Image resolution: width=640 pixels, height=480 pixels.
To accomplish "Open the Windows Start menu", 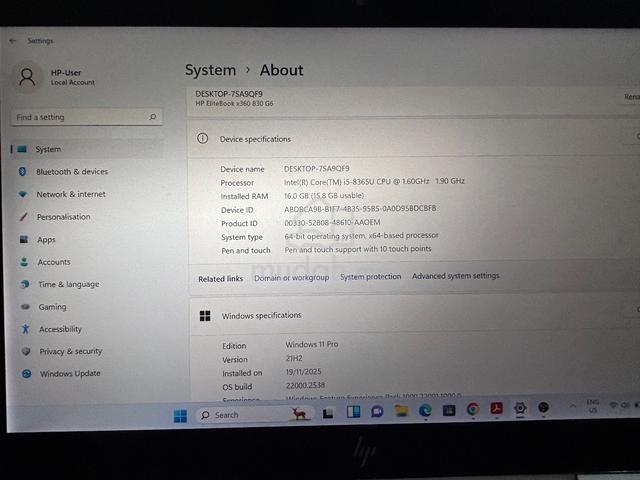I will [180, 416].
